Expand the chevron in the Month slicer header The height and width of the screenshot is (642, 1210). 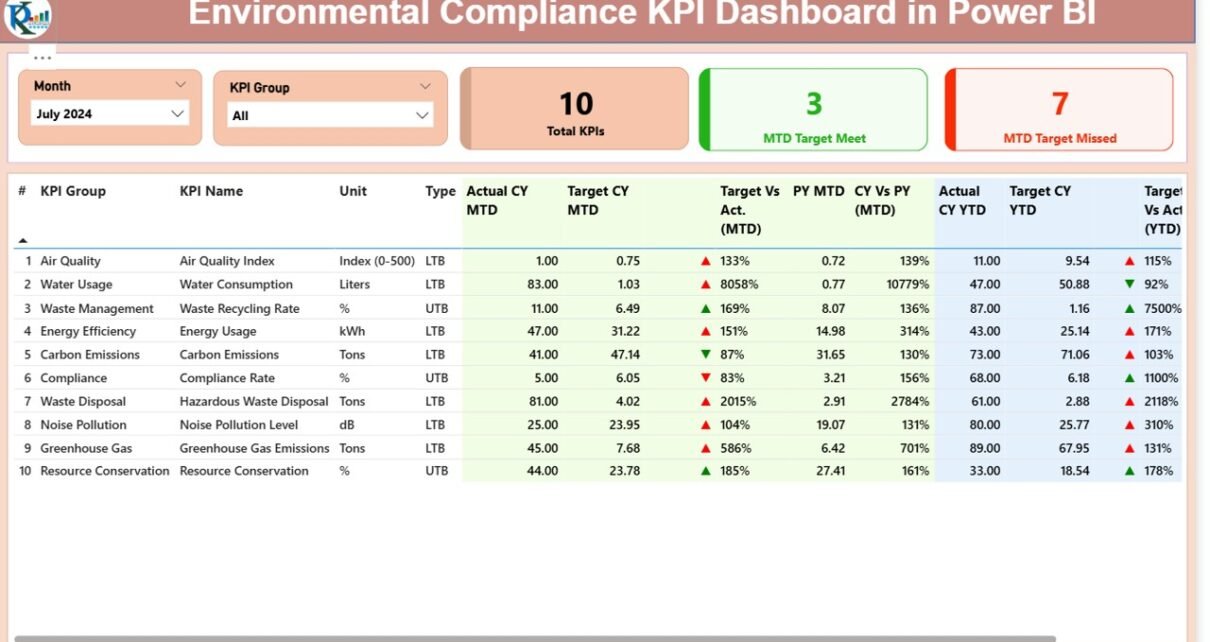[x=180, y=86]
